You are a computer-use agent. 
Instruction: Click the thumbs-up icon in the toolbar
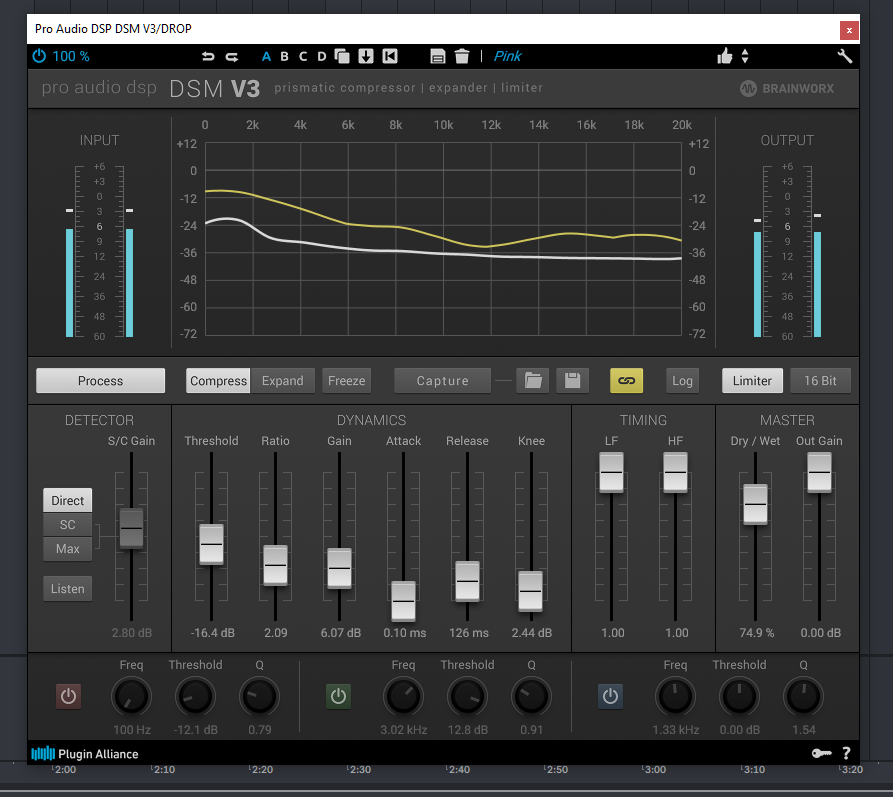tap(725, 57)
